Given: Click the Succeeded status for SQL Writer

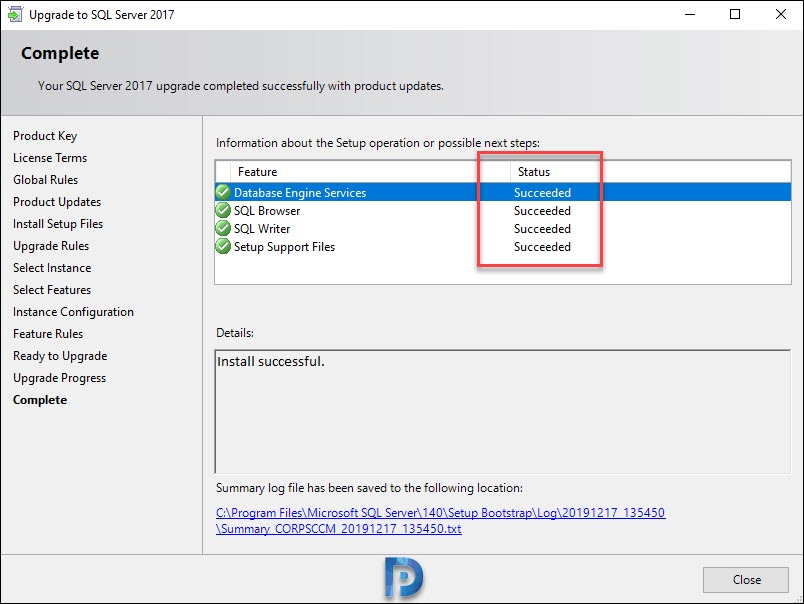Looking at the screenshot, I should [542, 229].
